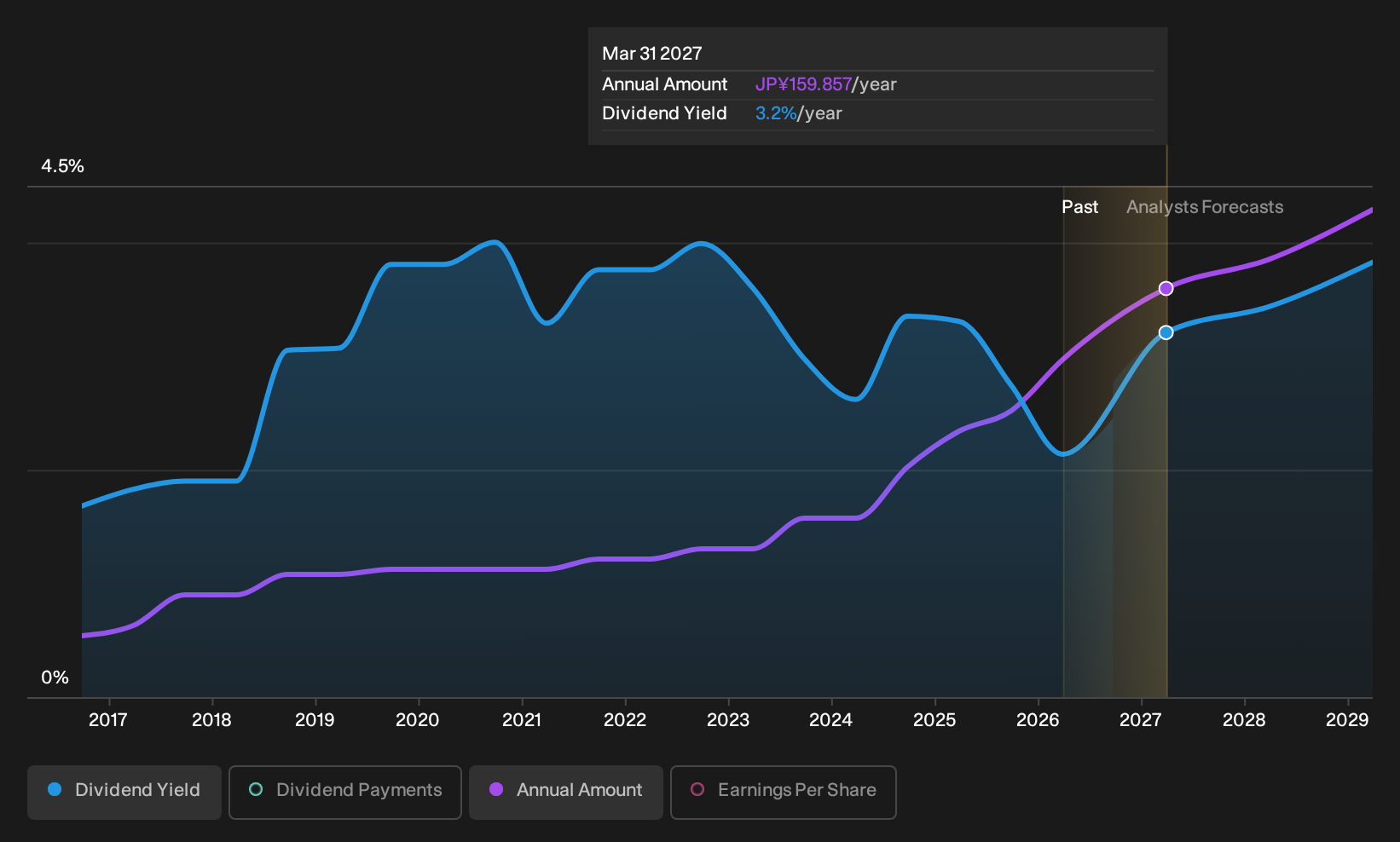
Task: Select the purple Annual Amount data point marker
Action: pos(1166,289)
